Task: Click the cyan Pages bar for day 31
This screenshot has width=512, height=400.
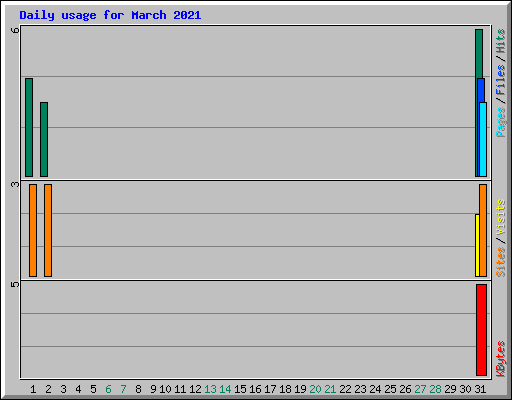Action: [483, 139]
